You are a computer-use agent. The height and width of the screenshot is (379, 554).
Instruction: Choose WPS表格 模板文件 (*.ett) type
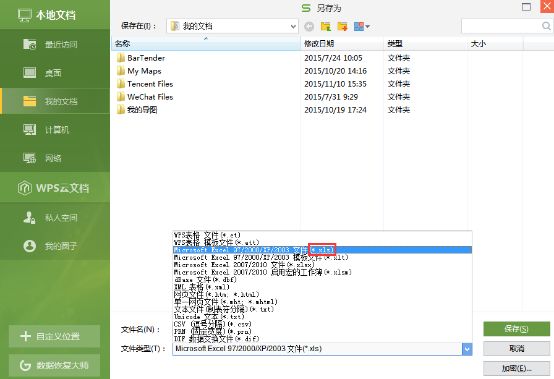[322, 242]
